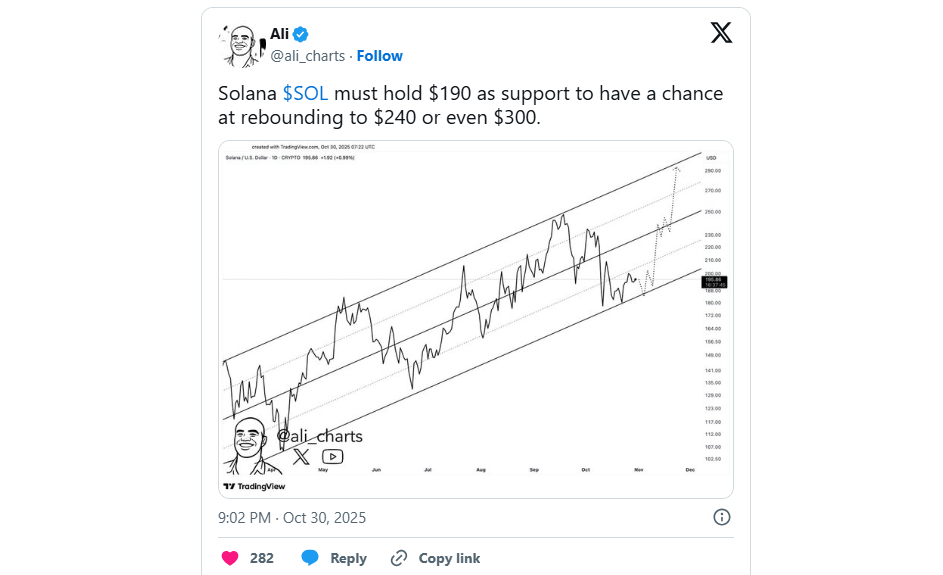This screenshot has height=575, width=943.
Task: Open the 9:02 PM Oct 30 timestamp
Action: coord(292,517)
